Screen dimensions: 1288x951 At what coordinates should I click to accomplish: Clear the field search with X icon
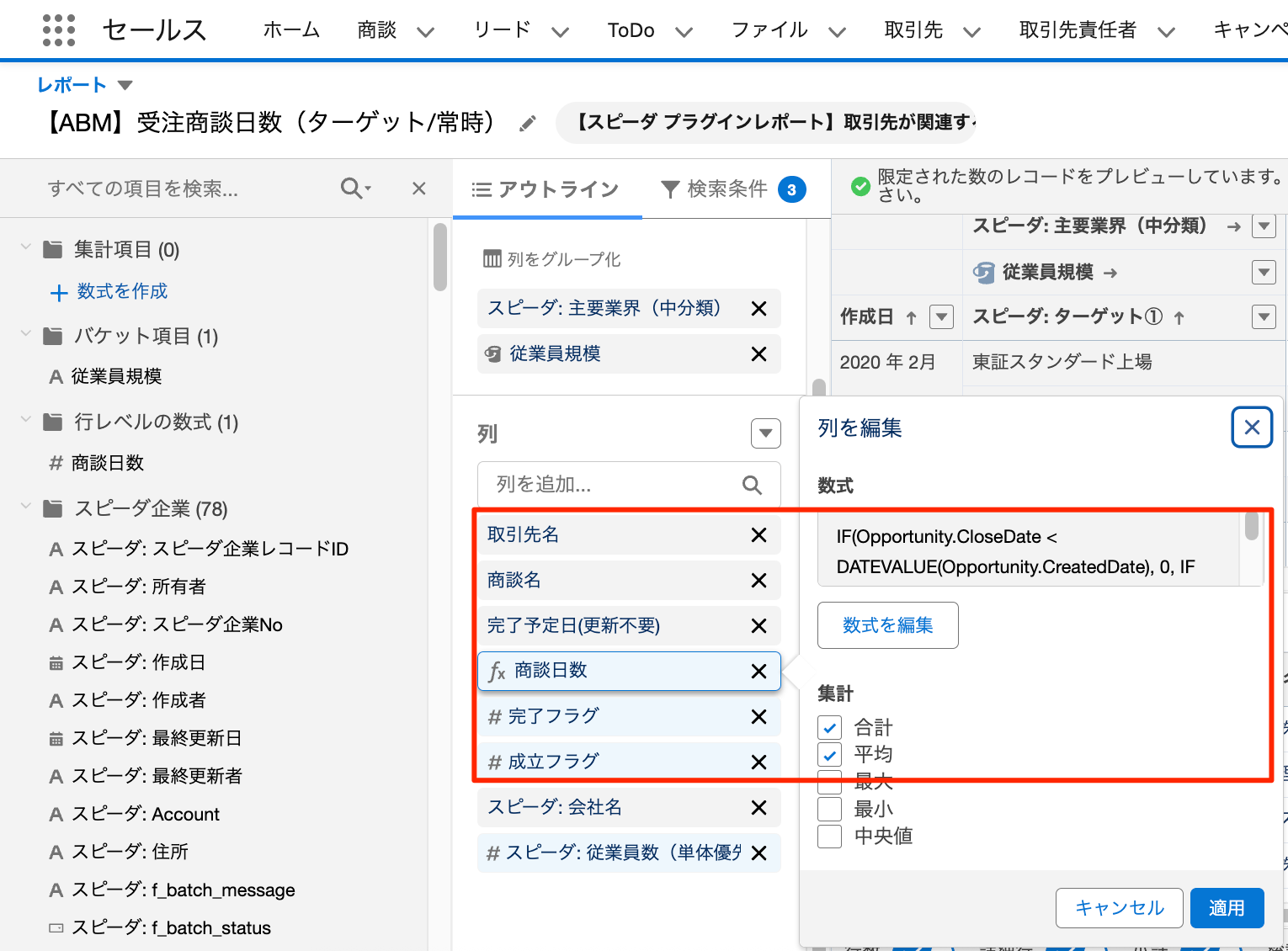[418, 189]
